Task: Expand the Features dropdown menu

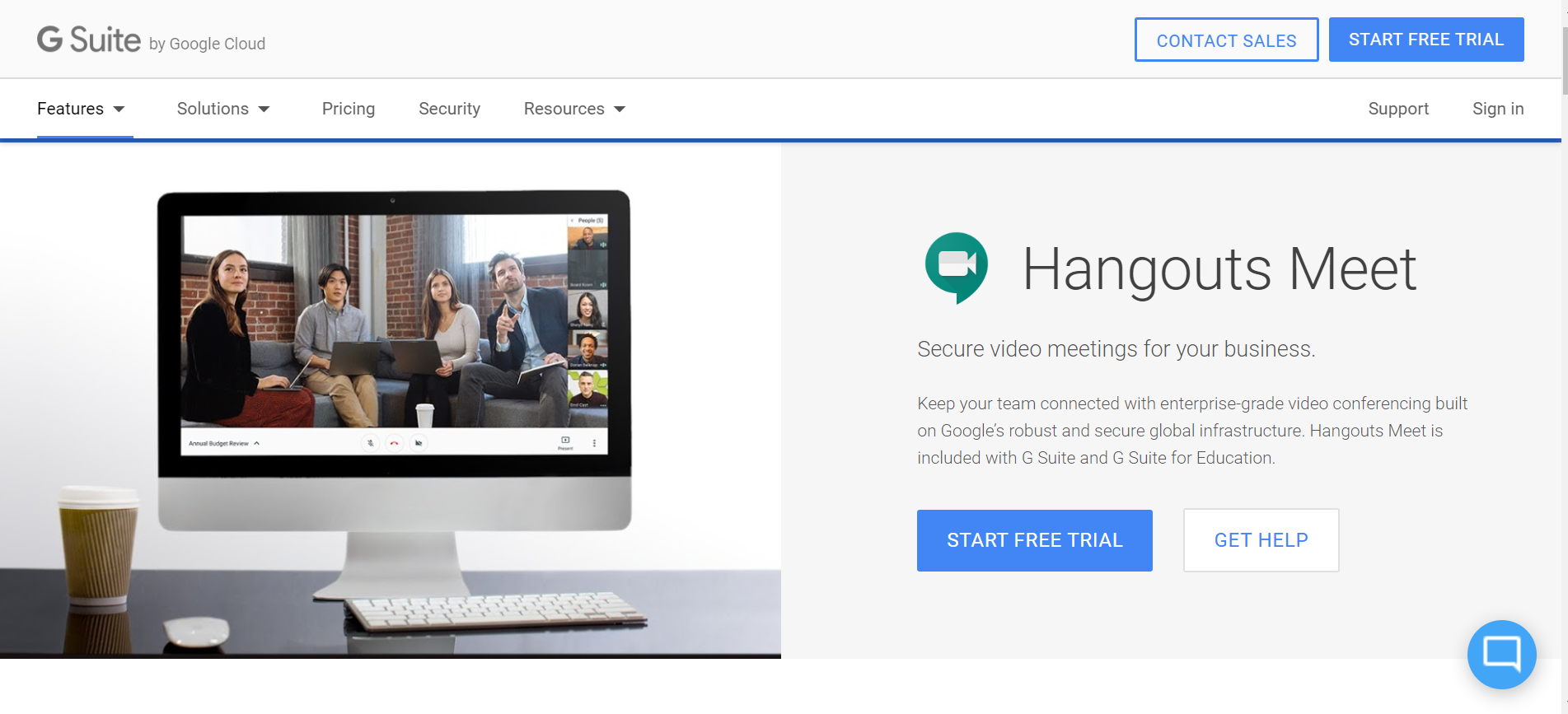Action: click(81, 109)
